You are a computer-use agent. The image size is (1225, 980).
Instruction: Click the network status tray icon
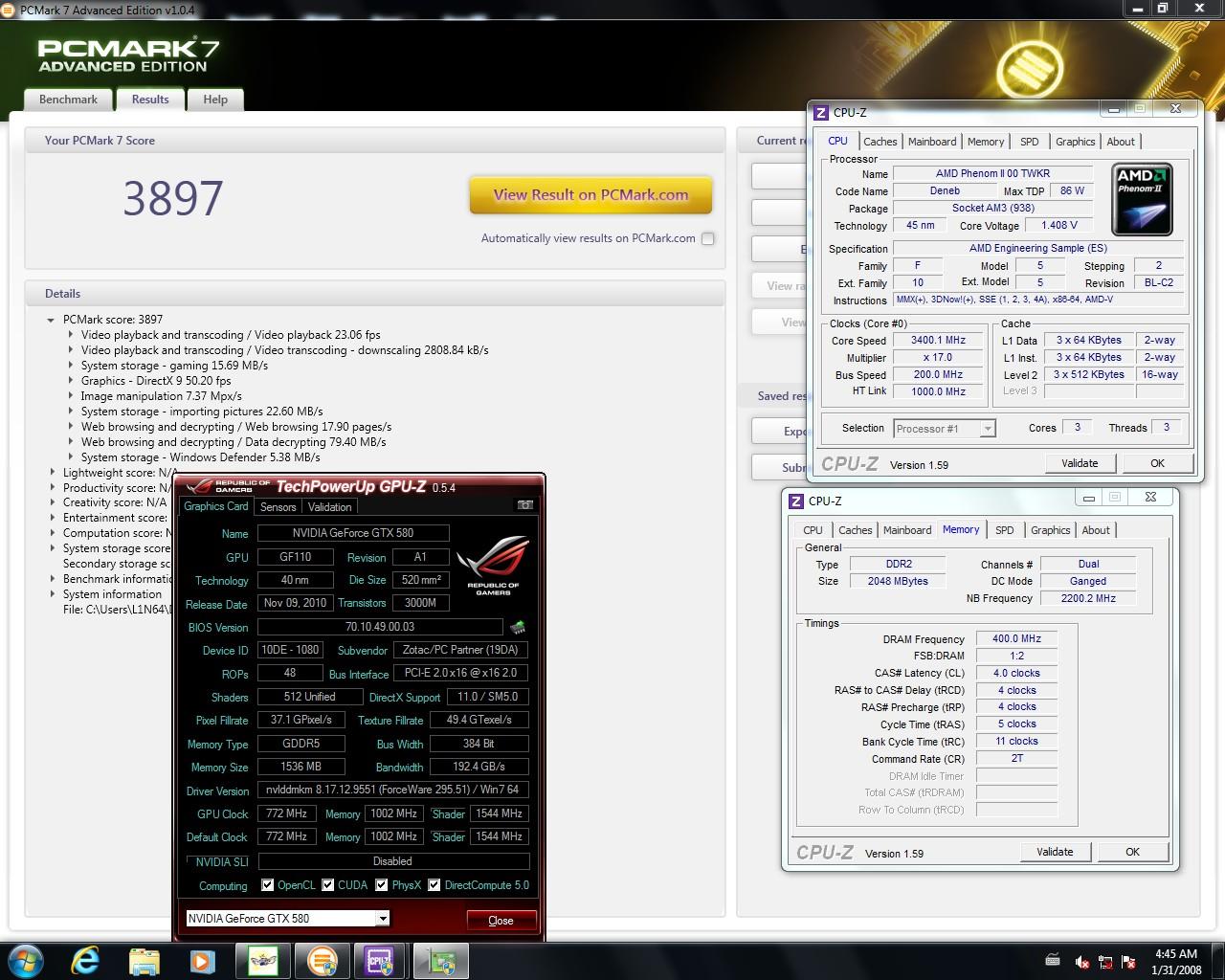pos(1105,962)
